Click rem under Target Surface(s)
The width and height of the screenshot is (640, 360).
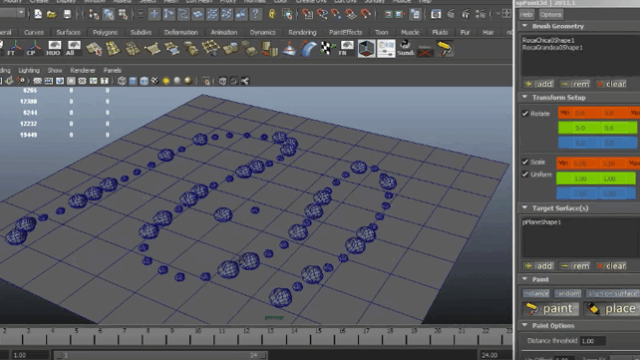[575, 266]
